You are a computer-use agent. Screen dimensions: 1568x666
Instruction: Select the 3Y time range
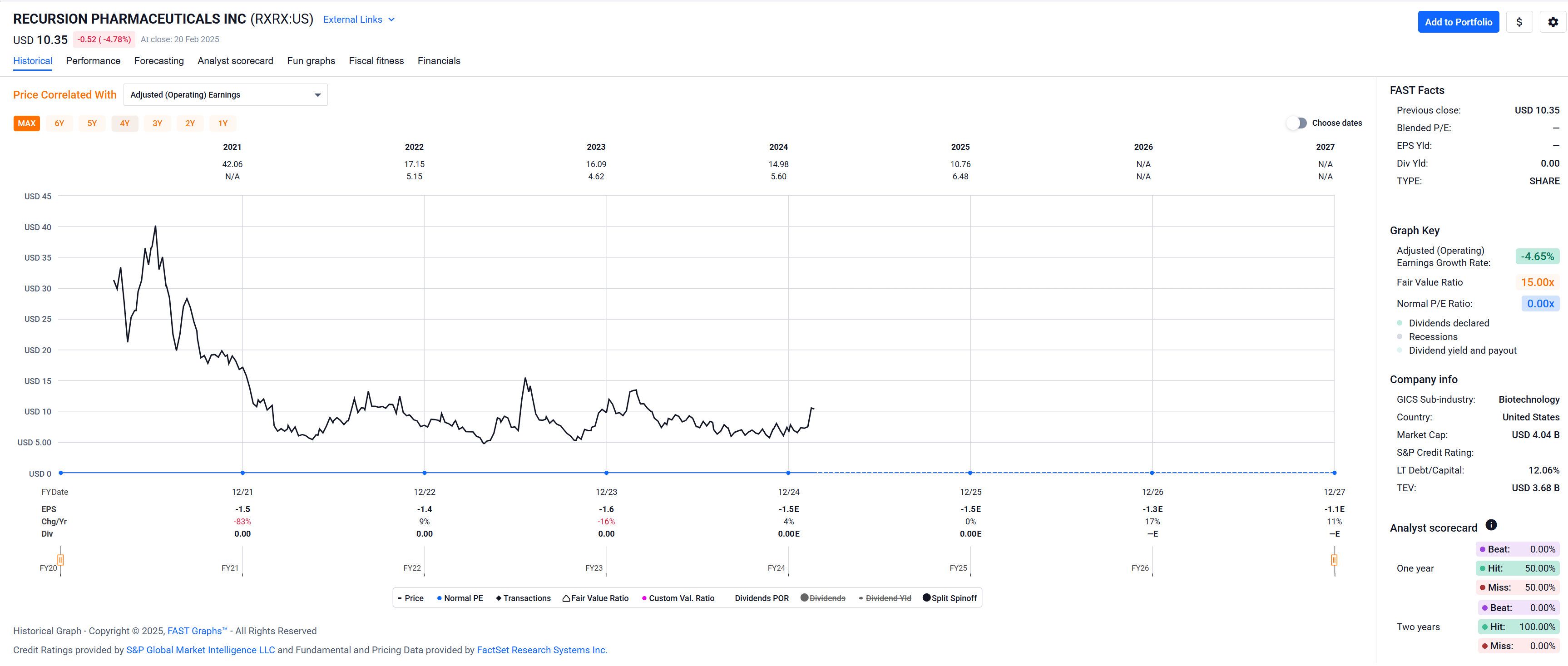[x=158, y=123]
